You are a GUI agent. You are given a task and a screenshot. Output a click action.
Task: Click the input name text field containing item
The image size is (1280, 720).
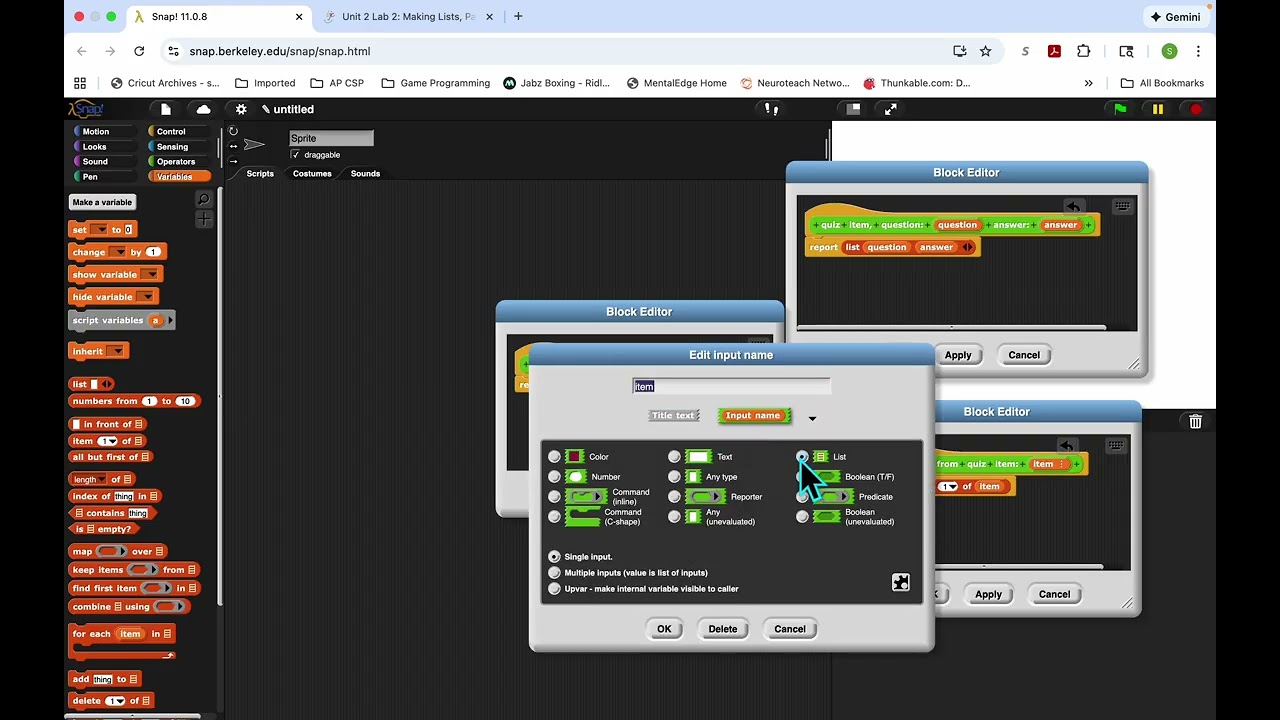coord(731,387)
